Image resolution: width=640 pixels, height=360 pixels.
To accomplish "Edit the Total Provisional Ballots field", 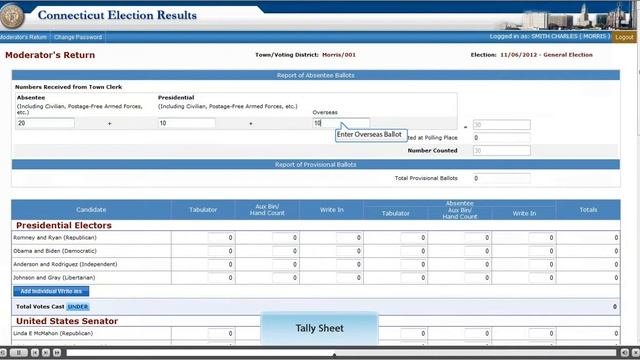I will [502, 178].
